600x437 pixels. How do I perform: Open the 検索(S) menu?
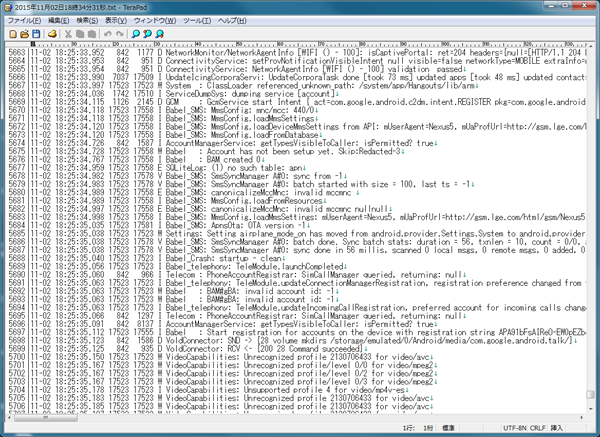(87, 21)
